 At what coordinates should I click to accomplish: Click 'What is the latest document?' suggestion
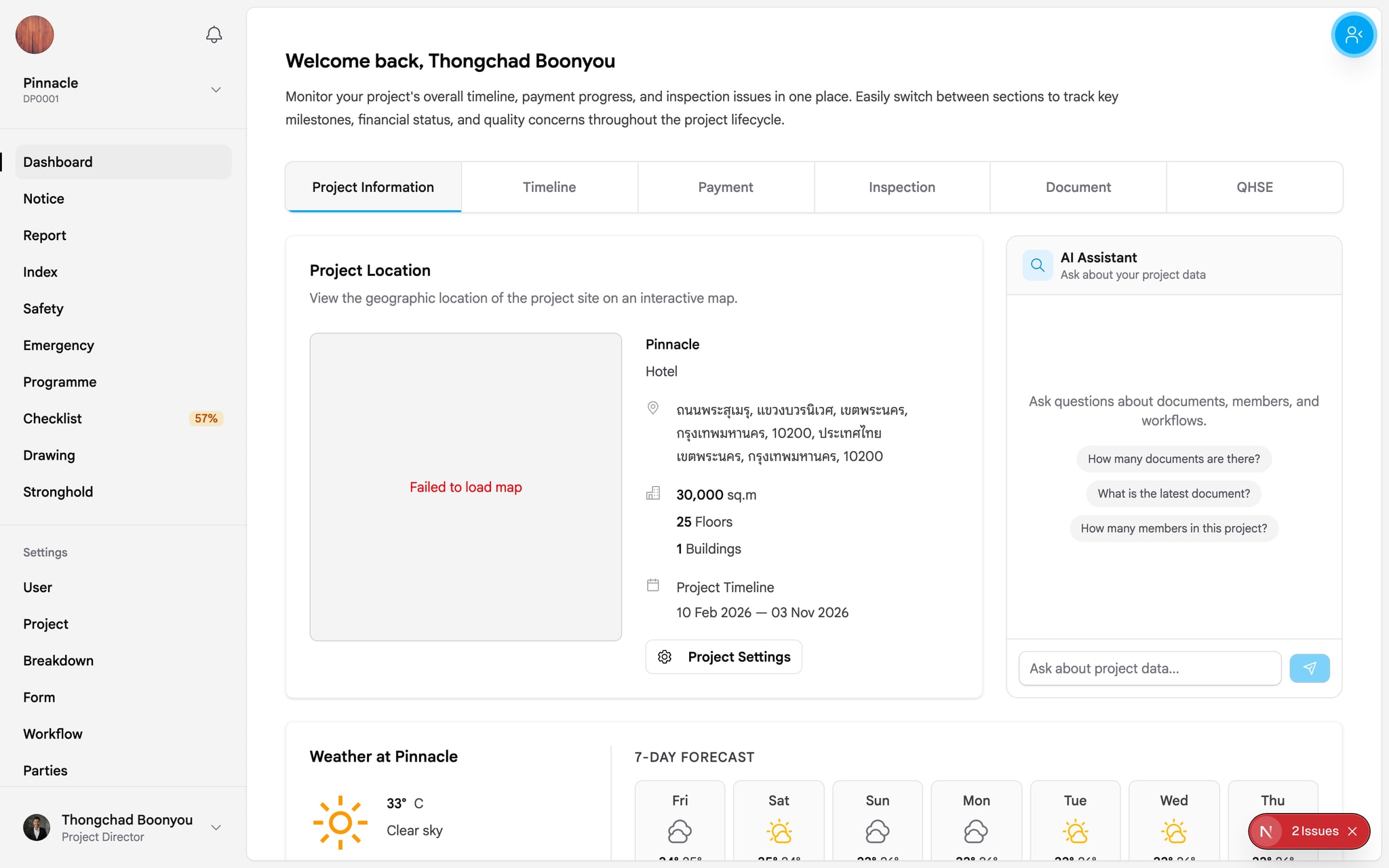click(x=1173, y=494)
